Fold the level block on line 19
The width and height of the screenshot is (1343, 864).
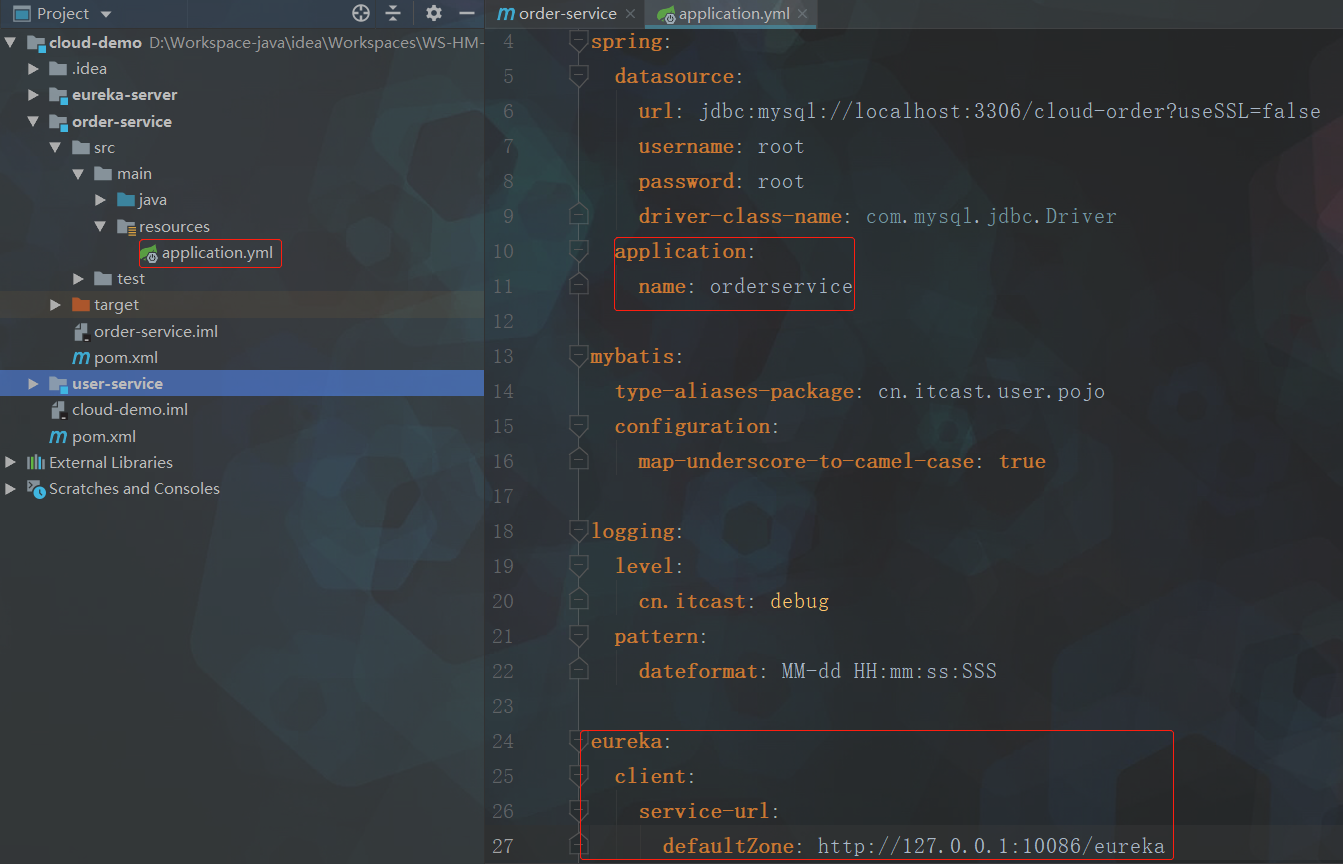click(x=578, y=566)
